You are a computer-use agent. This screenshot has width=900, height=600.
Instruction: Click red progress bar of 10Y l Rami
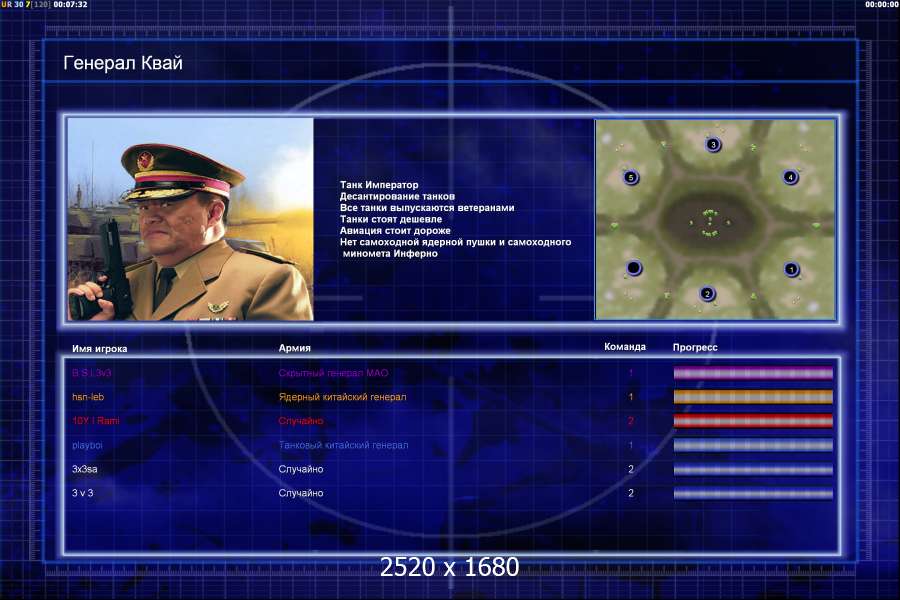753,421
